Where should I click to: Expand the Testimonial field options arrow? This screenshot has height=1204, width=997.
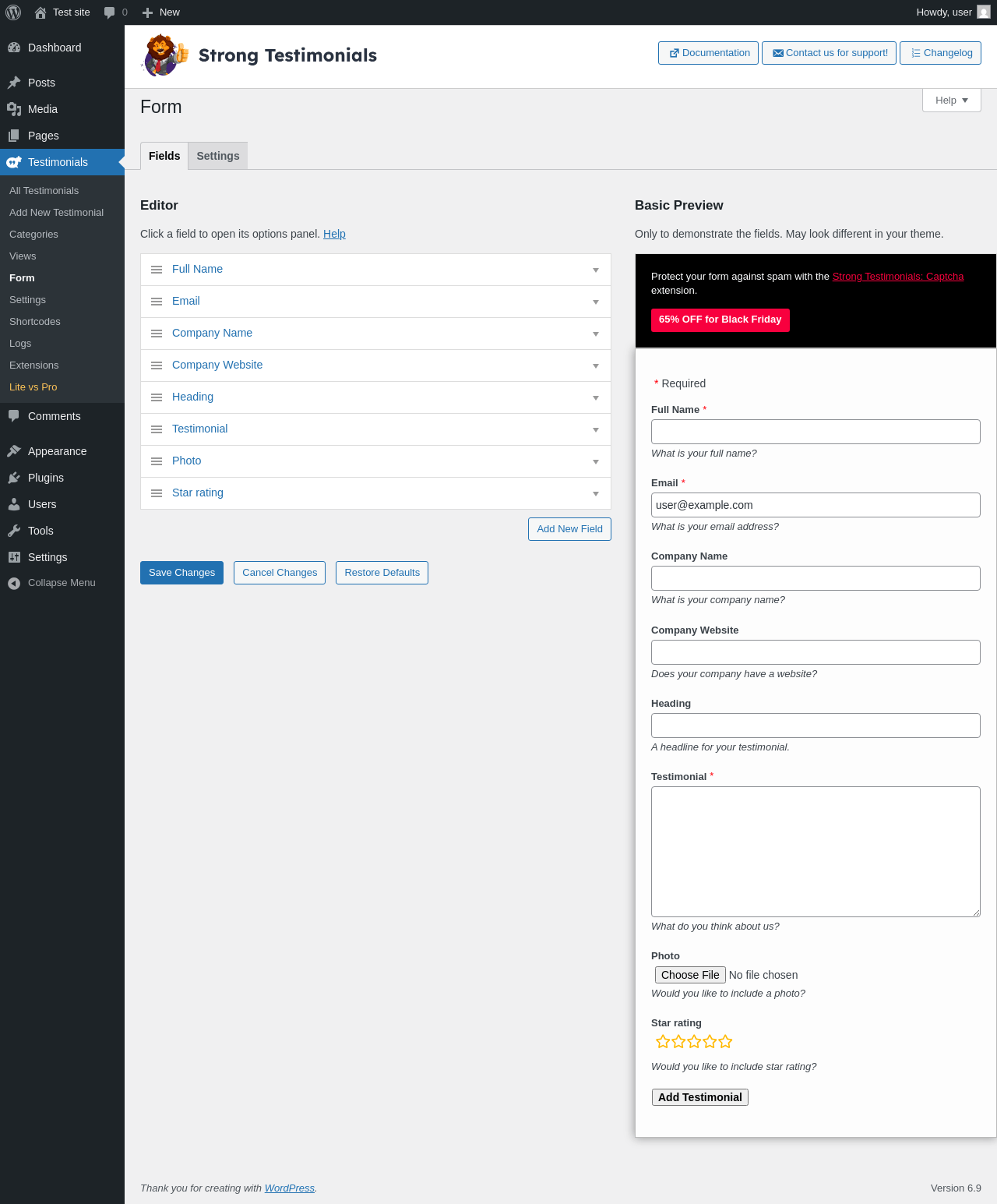click(596, 430)
